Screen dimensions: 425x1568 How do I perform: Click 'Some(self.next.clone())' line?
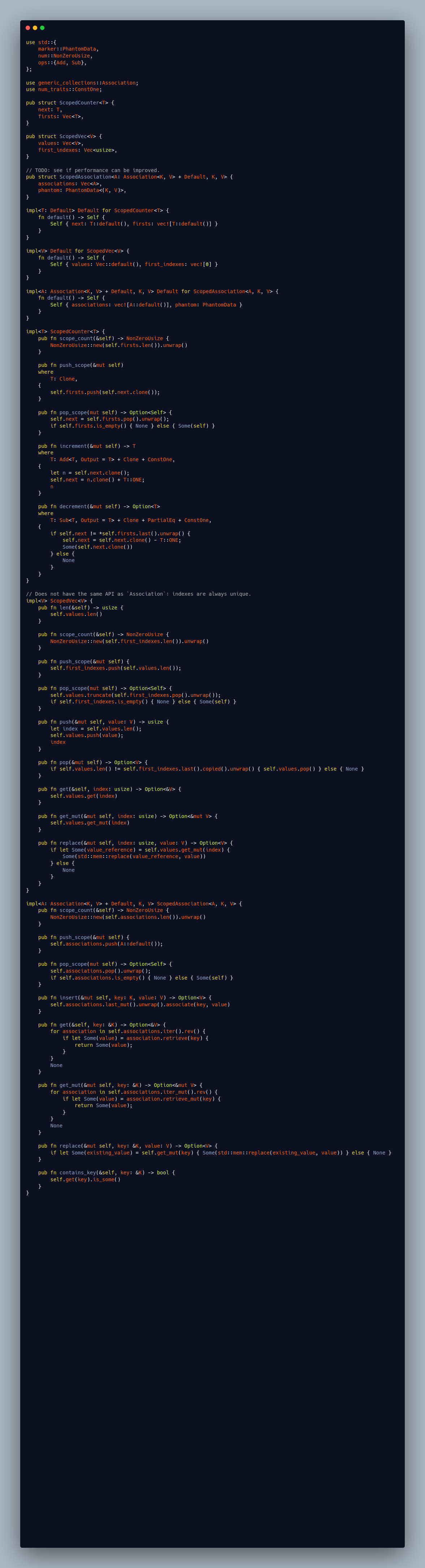point(97,547)
